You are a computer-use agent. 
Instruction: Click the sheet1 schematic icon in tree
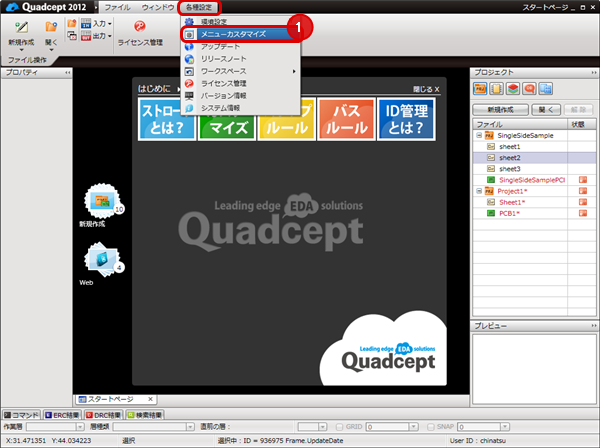(491, 147)
